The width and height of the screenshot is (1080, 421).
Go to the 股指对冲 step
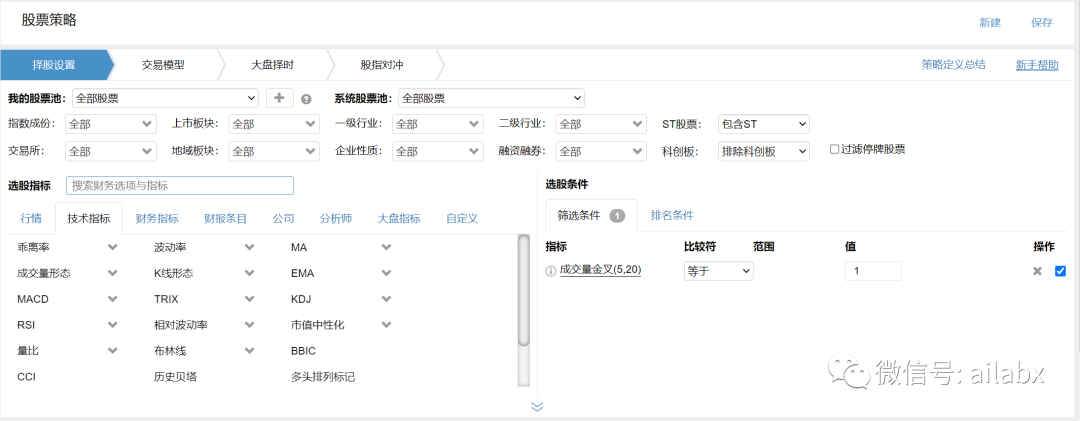click(382, 65)
